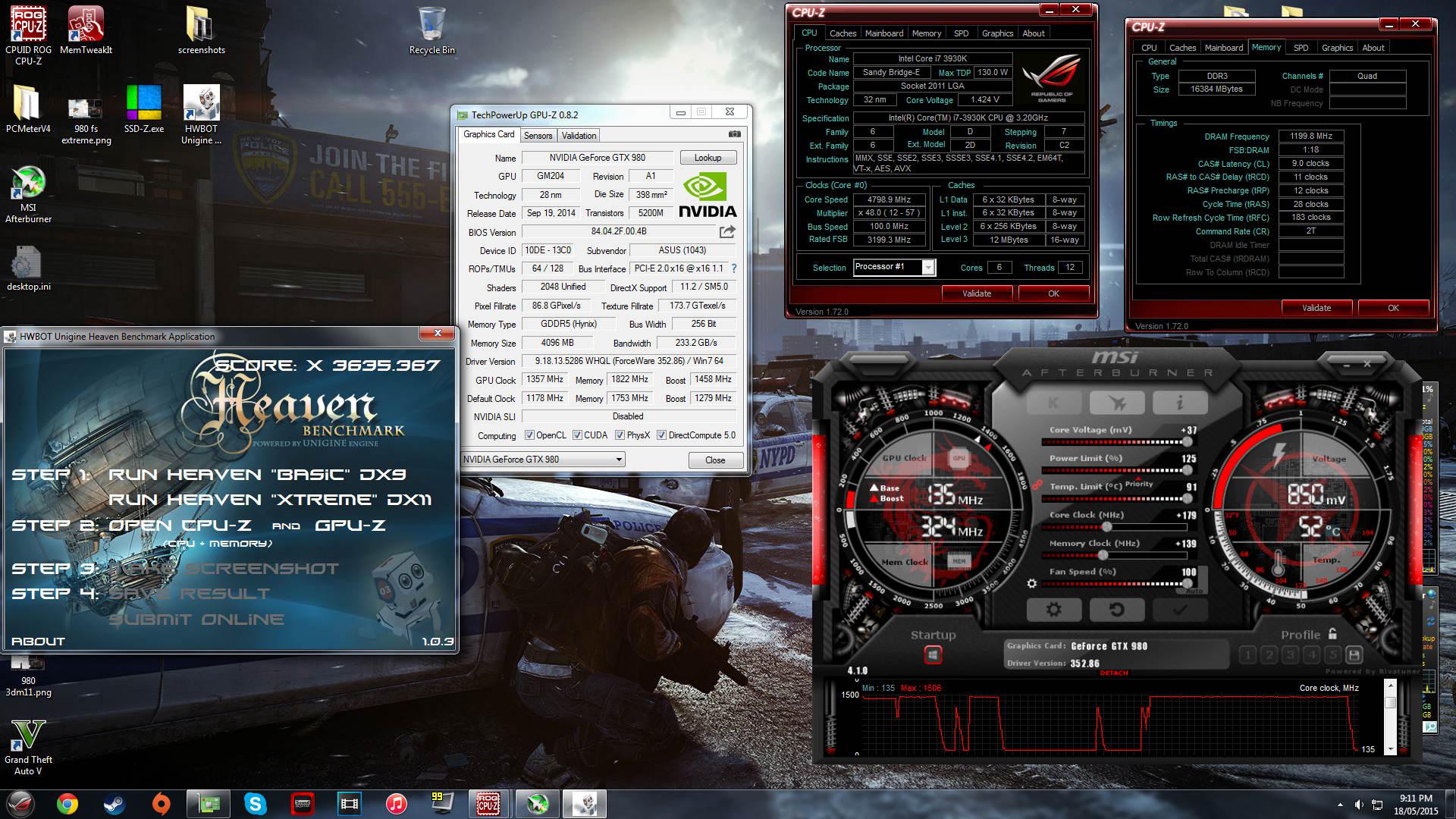Screen dimensions: 1456x819
Task: Open the Afterburner information (i) button
Action: [x=1179, y=403]
